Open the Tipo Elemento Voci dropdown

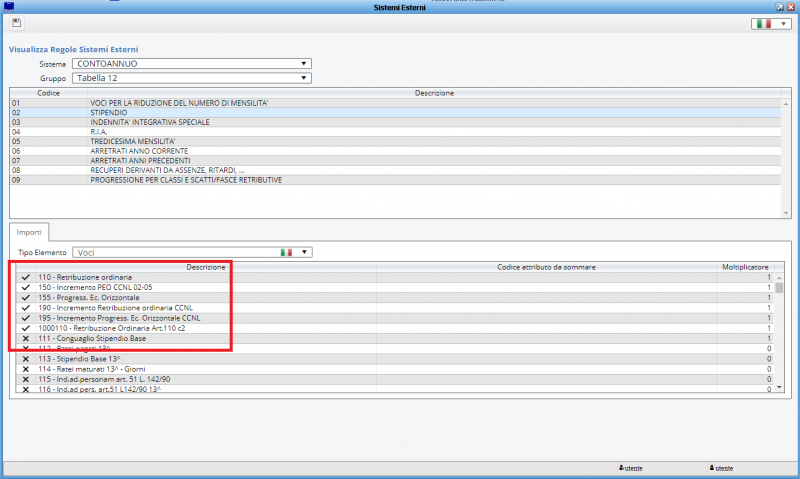192,253
